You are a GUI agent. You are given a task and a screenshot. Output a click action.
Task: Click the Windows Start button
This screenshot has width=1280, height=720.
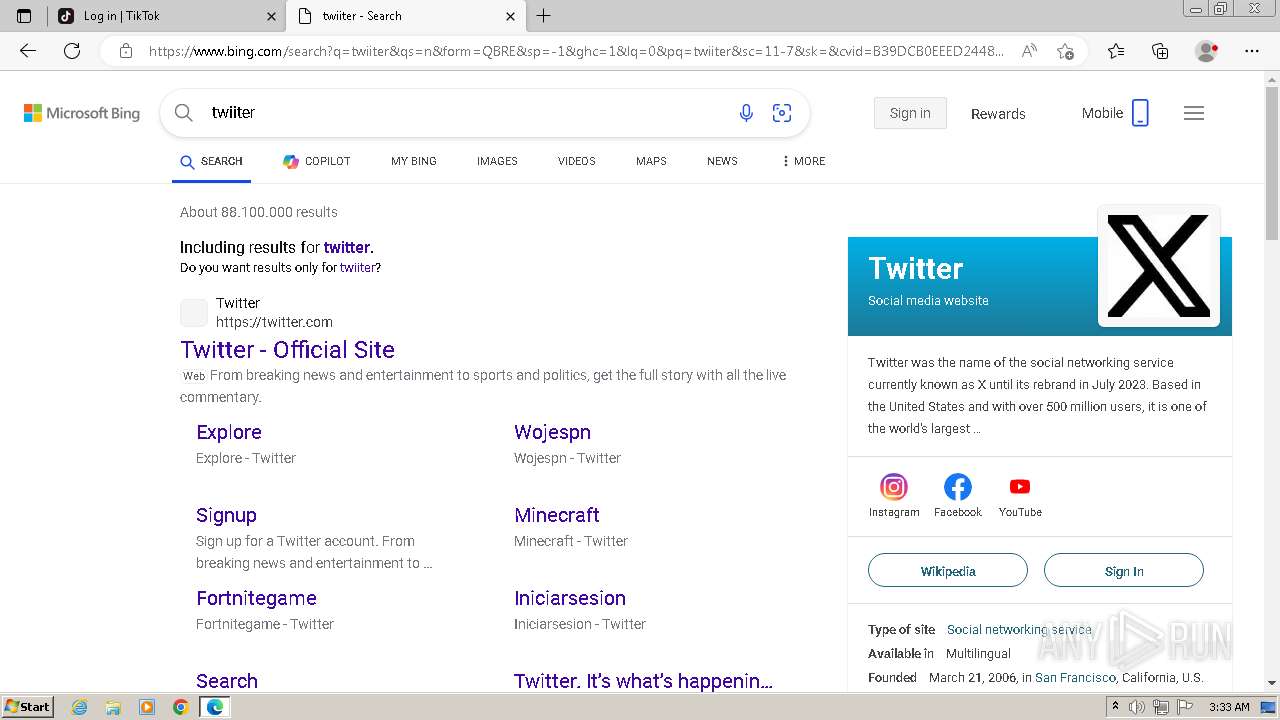[x=27, y=707]
